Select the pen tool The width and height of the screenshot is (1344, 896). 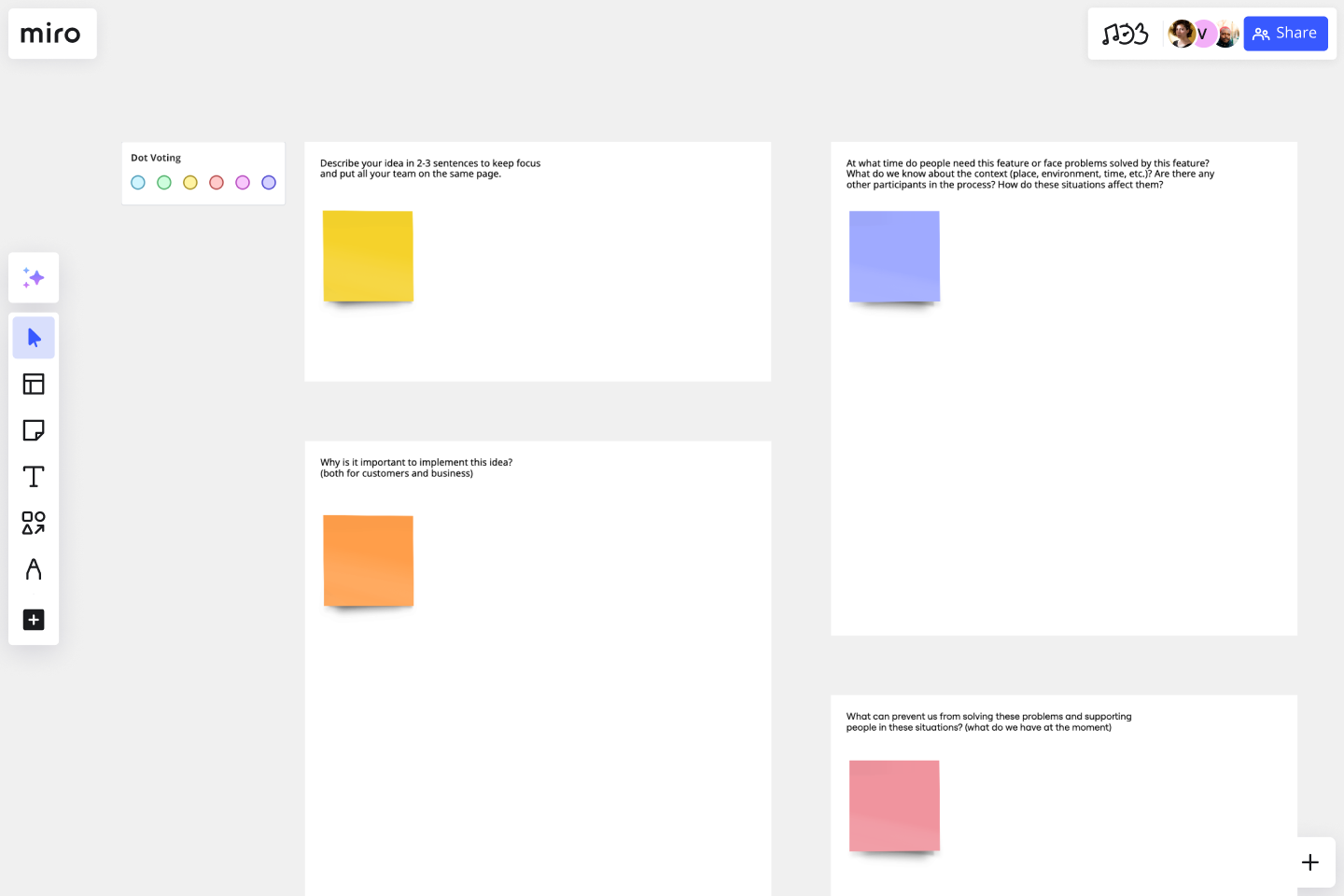pos(34,569)
